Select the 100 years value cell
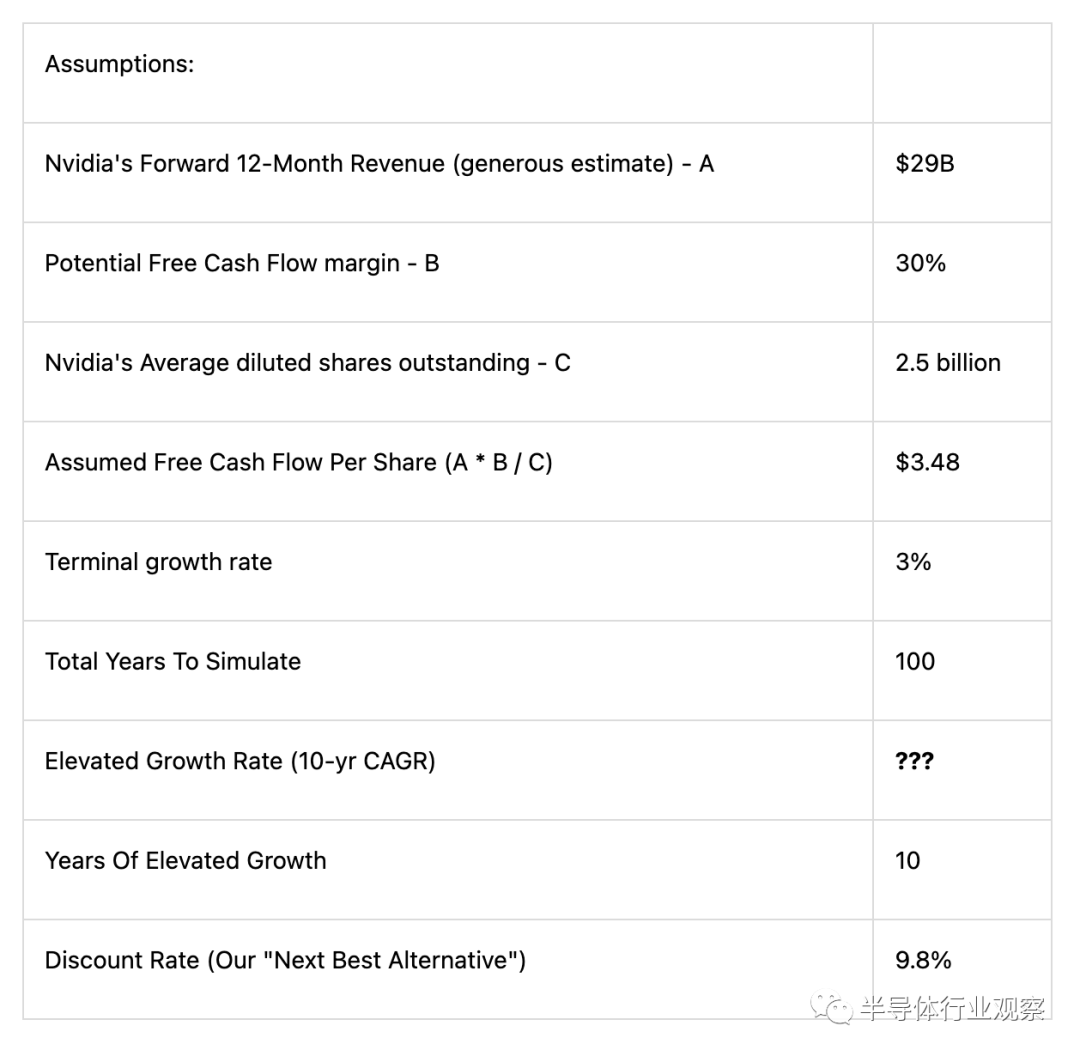Image resolution: width=1080 pixels, height=1056 pixels. 915,661
